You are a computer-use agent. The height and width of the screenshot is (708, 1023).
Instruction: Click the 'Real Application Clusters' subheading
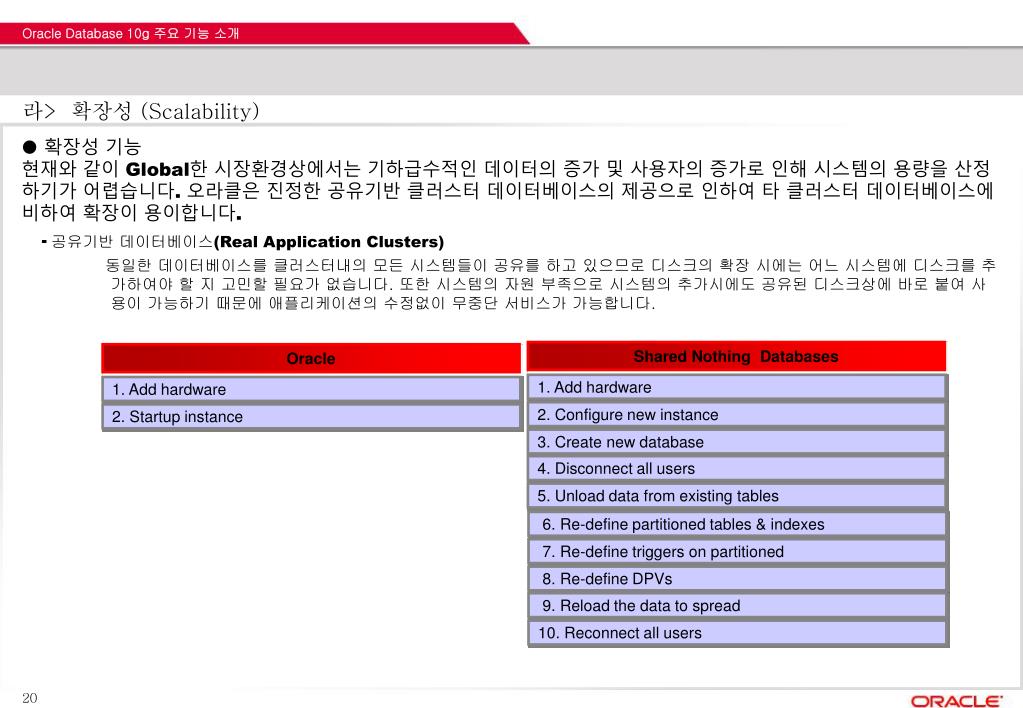point(329,242)
